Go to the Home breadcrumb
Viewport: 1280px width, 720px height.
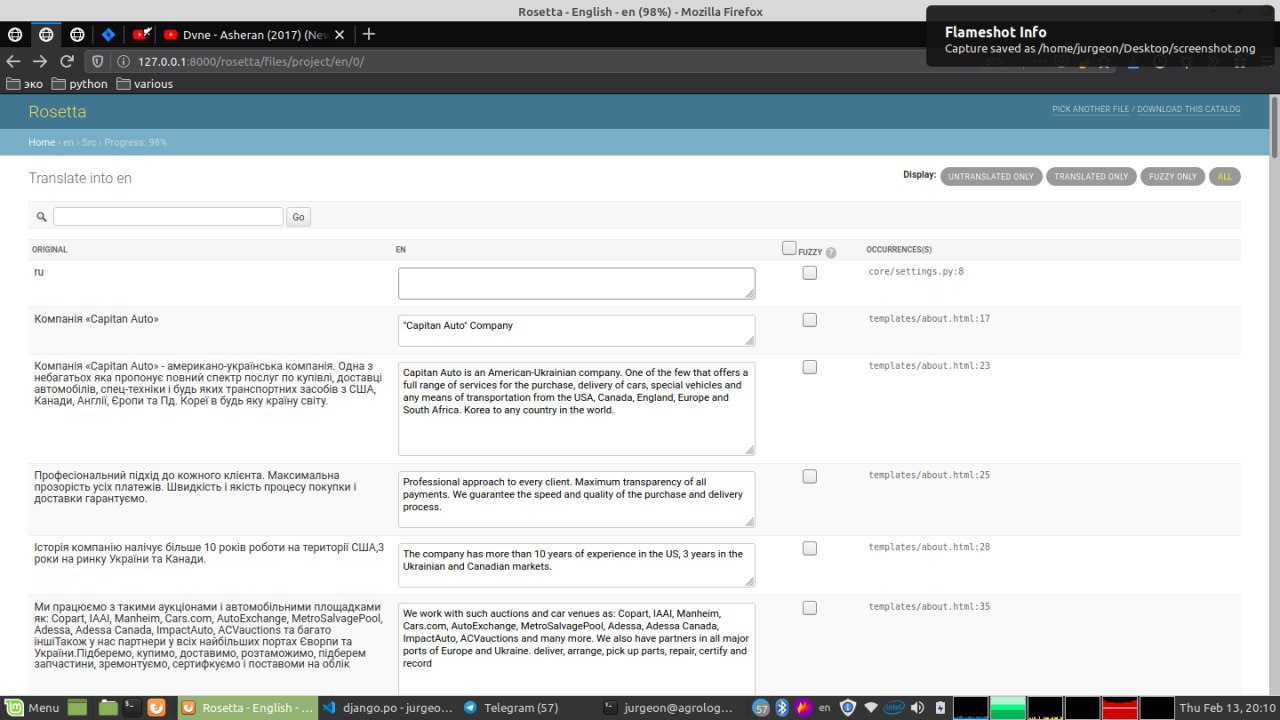point(42,142)
